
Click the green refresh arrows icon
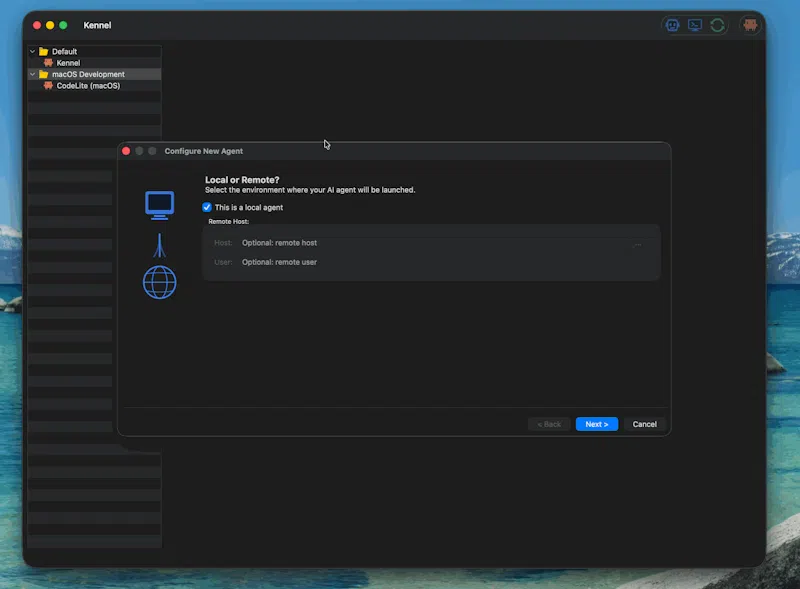coord(717,25)
